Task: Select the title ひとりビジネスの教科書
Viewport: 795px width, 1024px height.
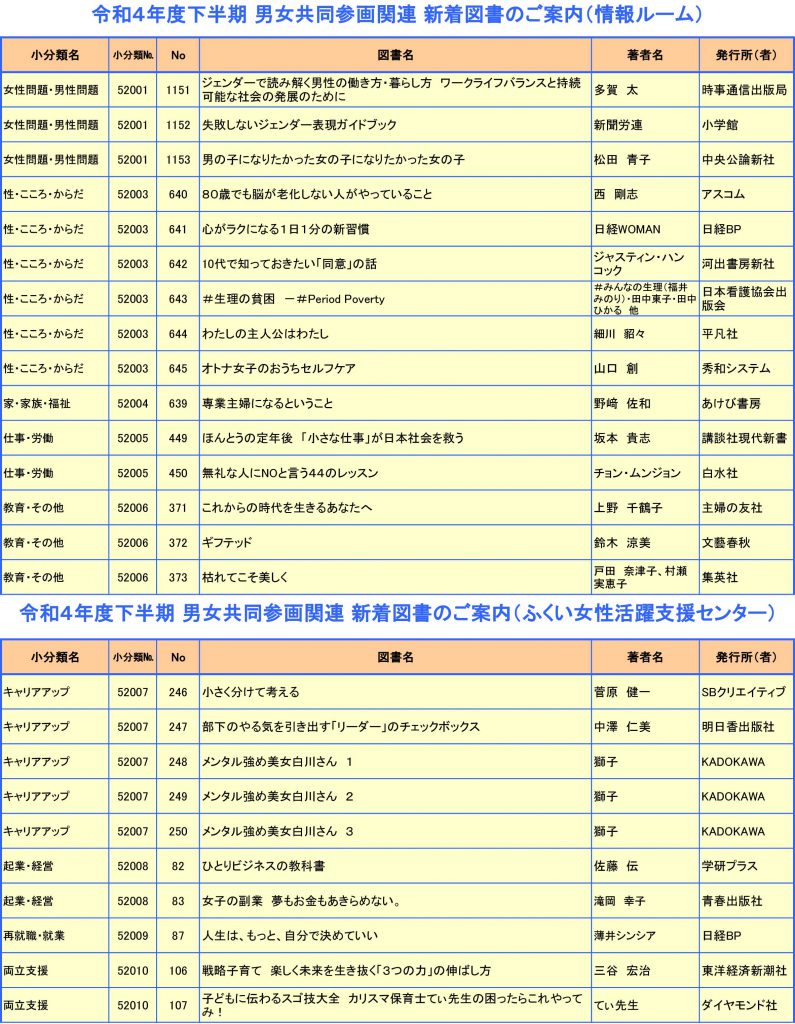Action: pyautogui.click(x=263, y=866)
